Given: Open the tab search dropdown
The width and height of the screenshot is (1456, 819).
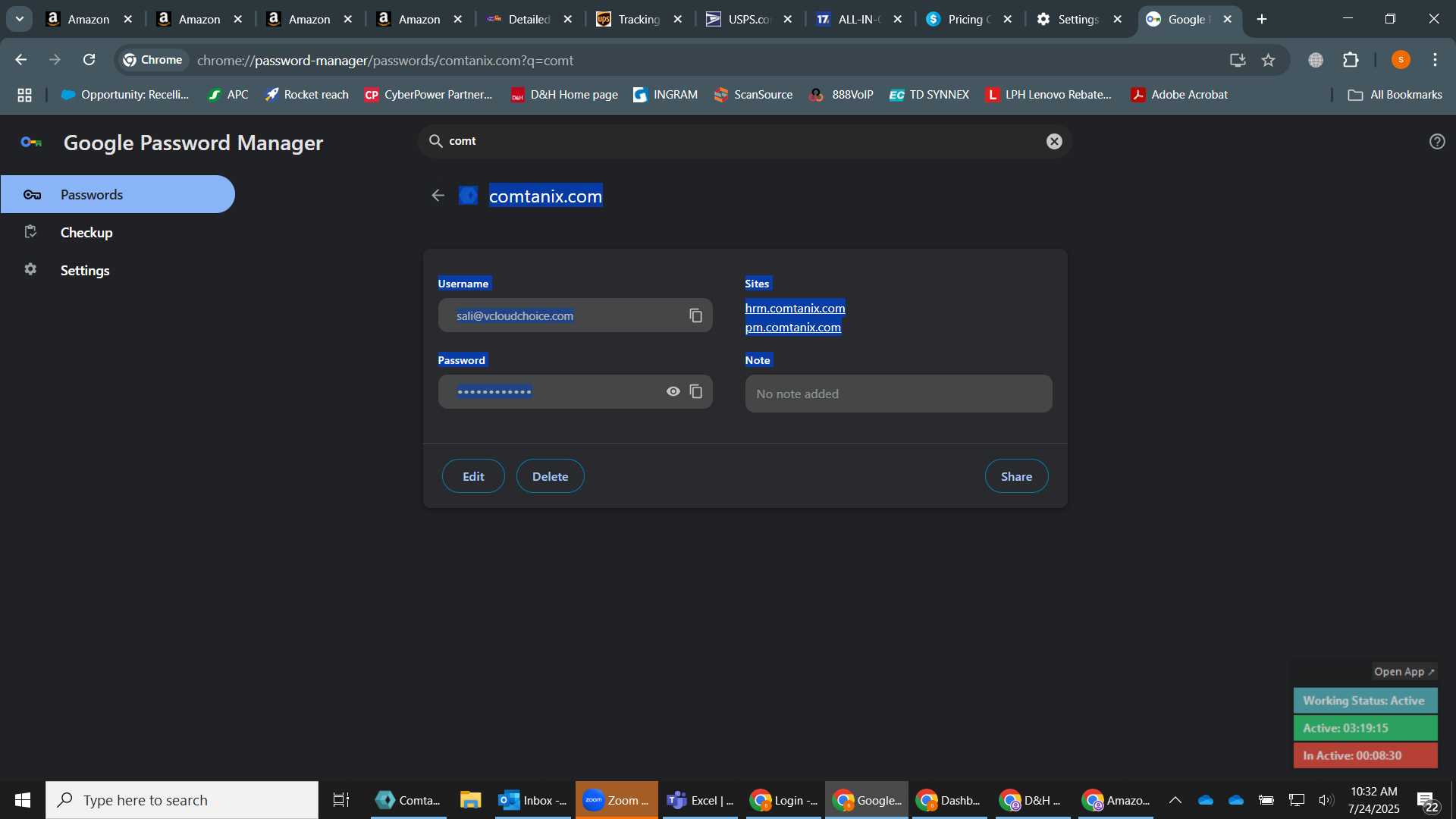Looking at the screenshot, I should click(x=20, y=19).
